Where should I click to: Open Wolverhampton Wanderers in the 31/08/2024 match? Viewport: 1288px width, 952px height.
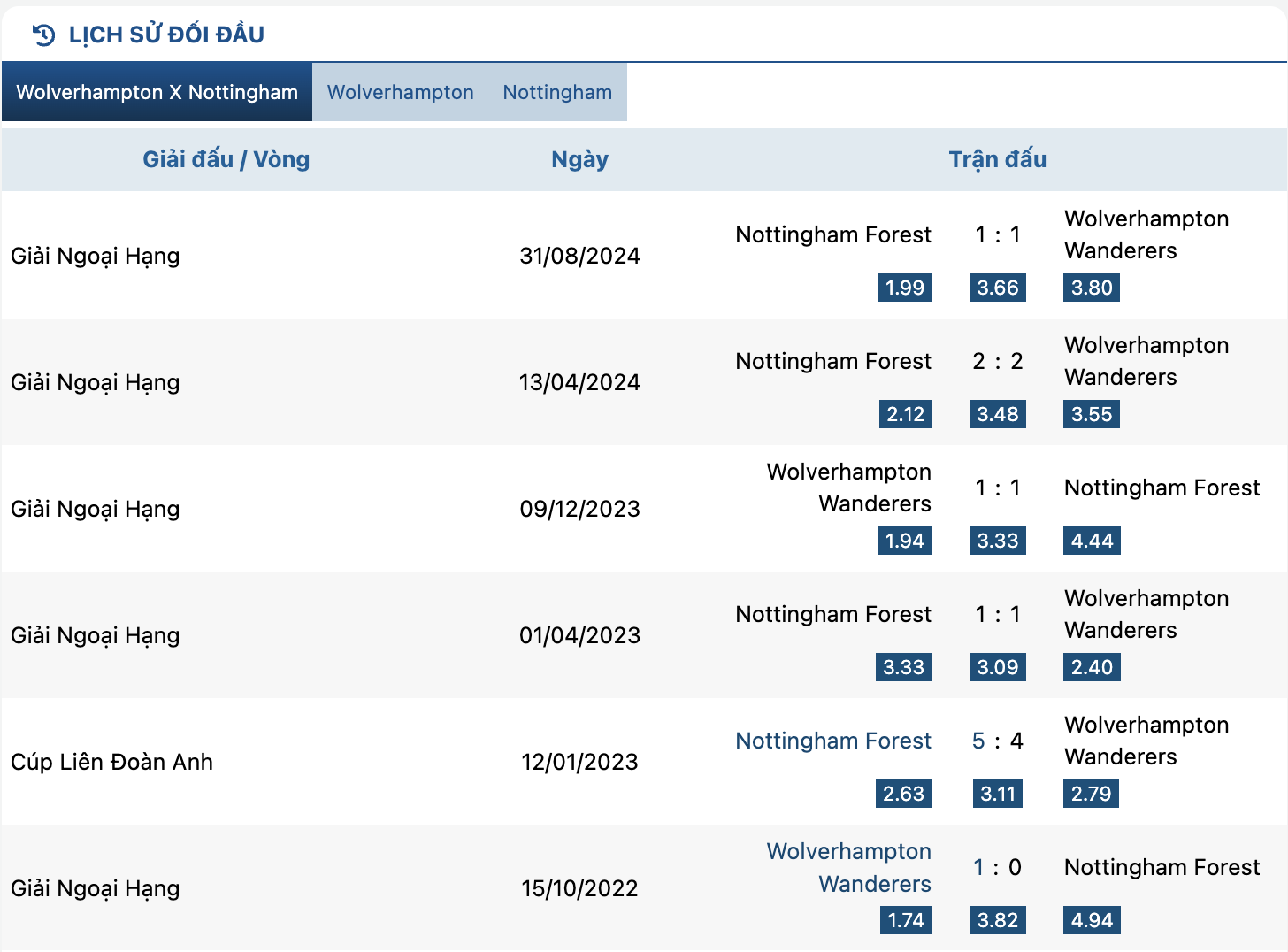[1146, 234]
